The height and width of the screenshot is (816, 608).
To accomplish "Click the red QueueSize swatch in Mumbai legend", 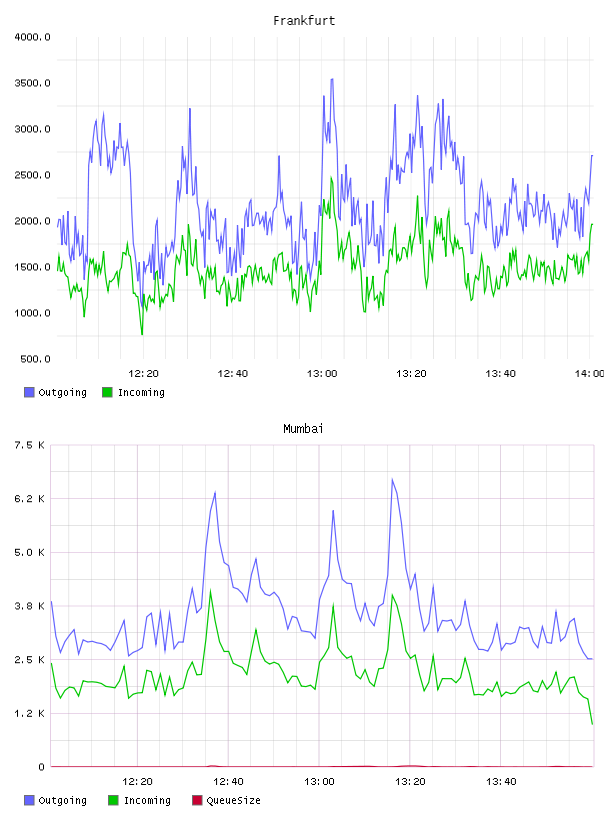I will (x=197, y=800).
